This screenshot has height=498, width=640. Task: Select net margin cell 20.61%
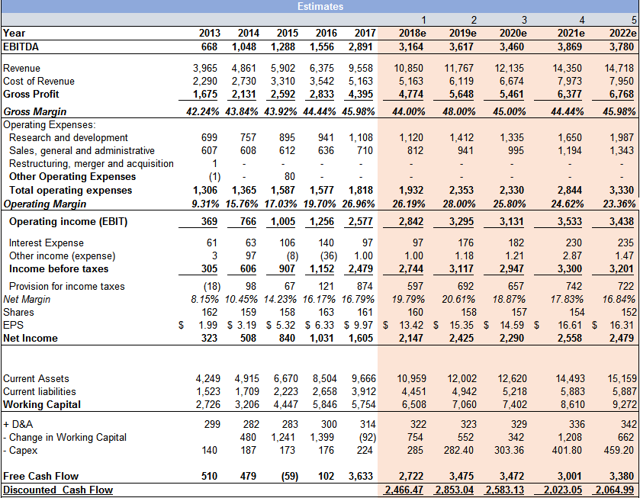[x=458, y=299]
